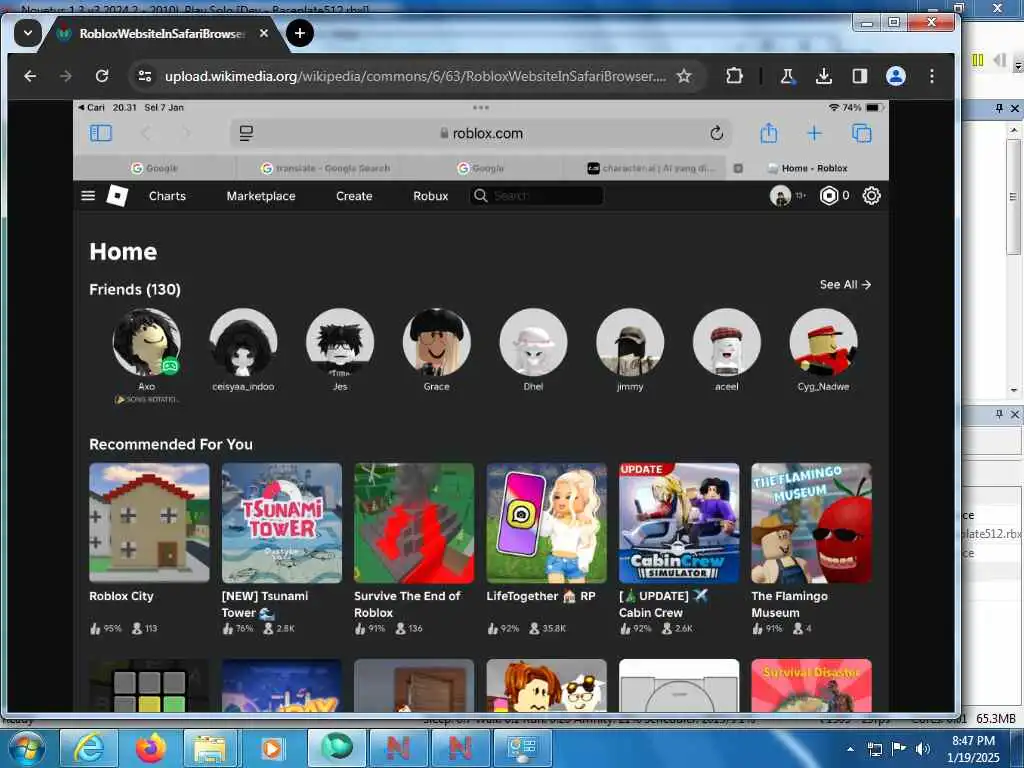Click the Chrome address bar URL

415,76
